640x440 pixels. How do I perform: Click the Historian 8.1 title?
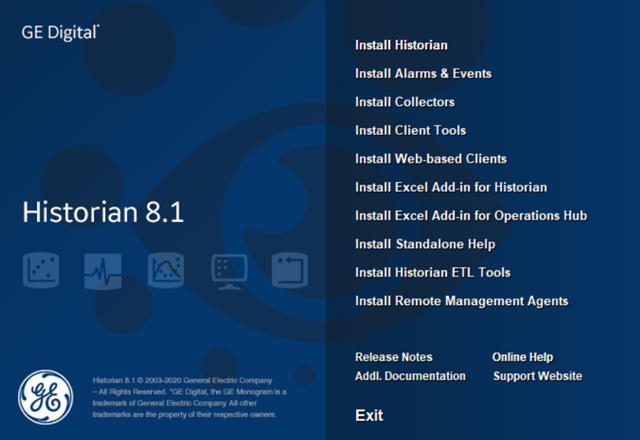coord(103,212)
